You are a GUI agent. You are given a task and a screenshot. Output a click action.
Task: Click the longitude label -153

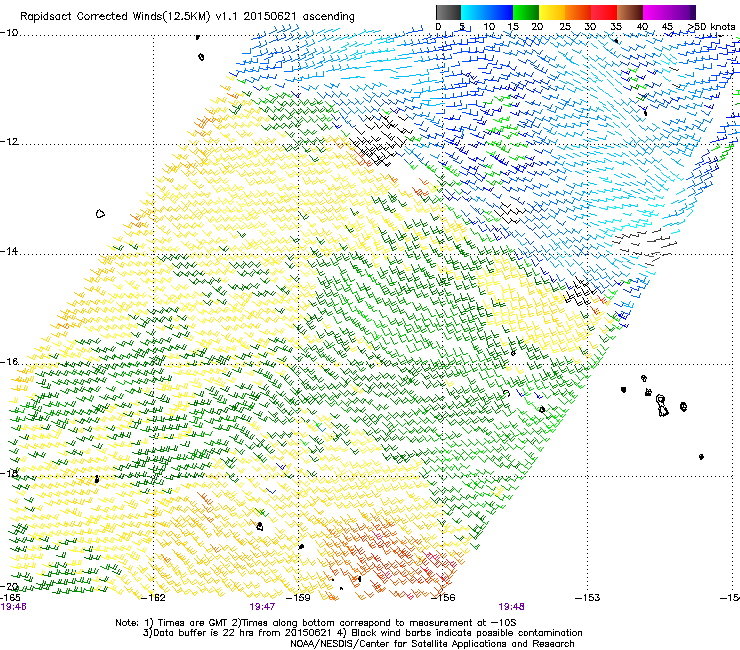click(x=588, y=598)
